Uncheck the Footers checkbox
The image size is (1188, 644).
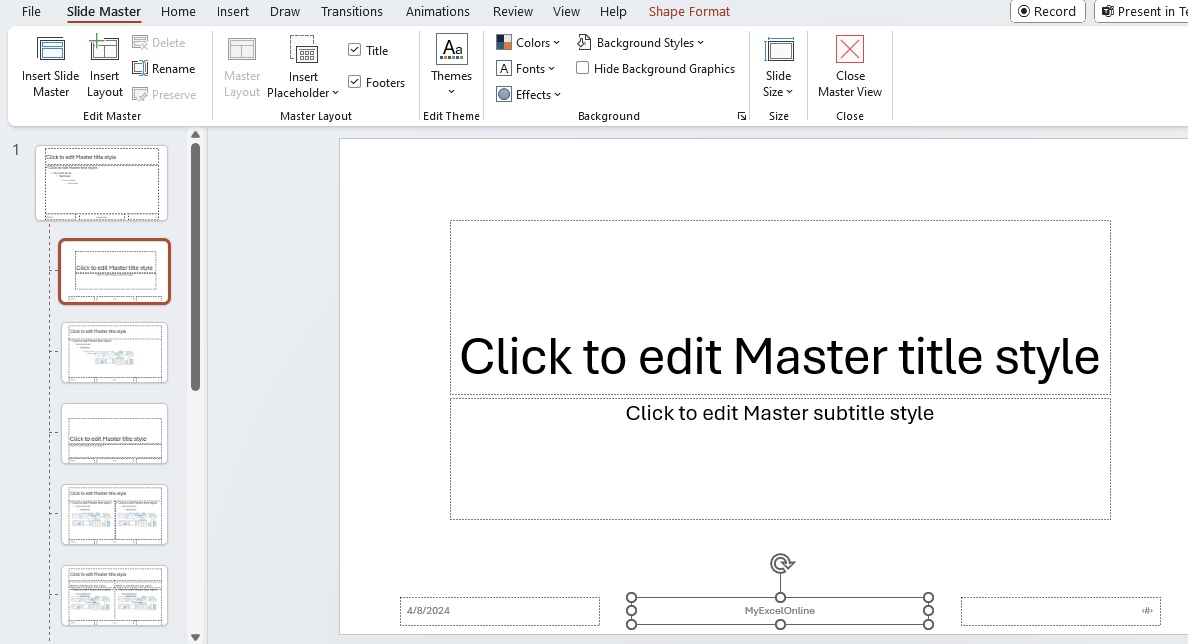click(x=355, y=82)
